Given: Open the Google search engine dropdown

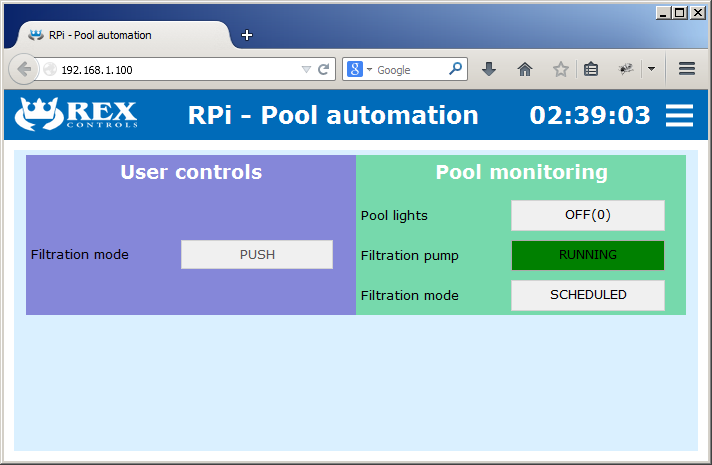Looking at the screenshot, I should (360, 70).
